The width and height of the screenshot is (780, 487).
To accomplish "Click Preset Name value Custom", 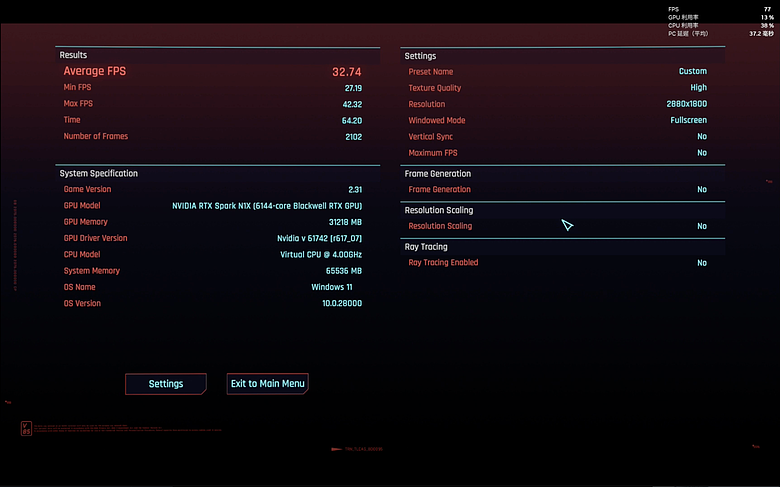I will 692,71.
